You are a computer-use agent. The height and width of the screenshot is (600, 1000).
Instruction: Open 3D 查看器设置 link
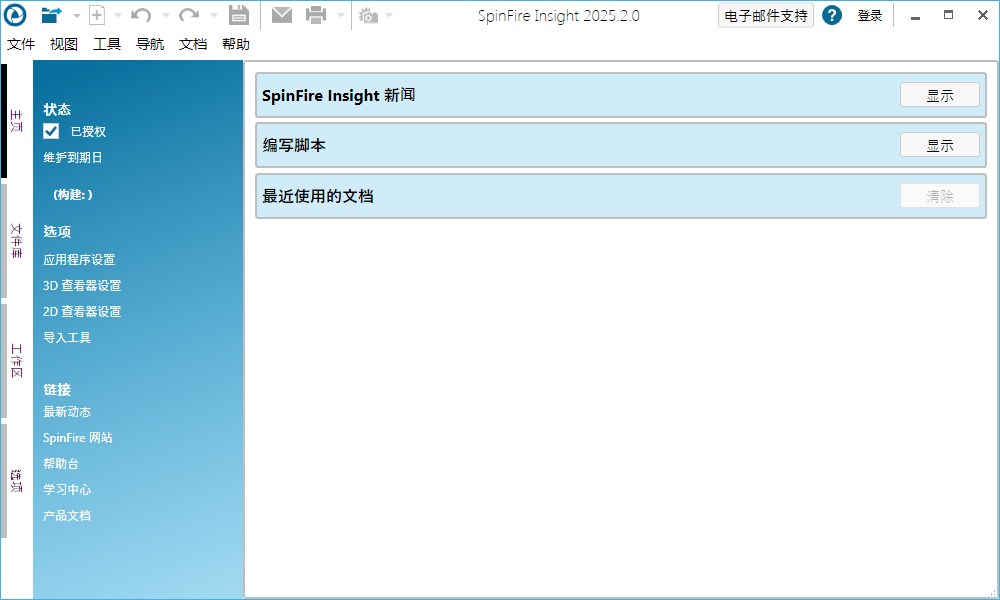click(82, 286)
